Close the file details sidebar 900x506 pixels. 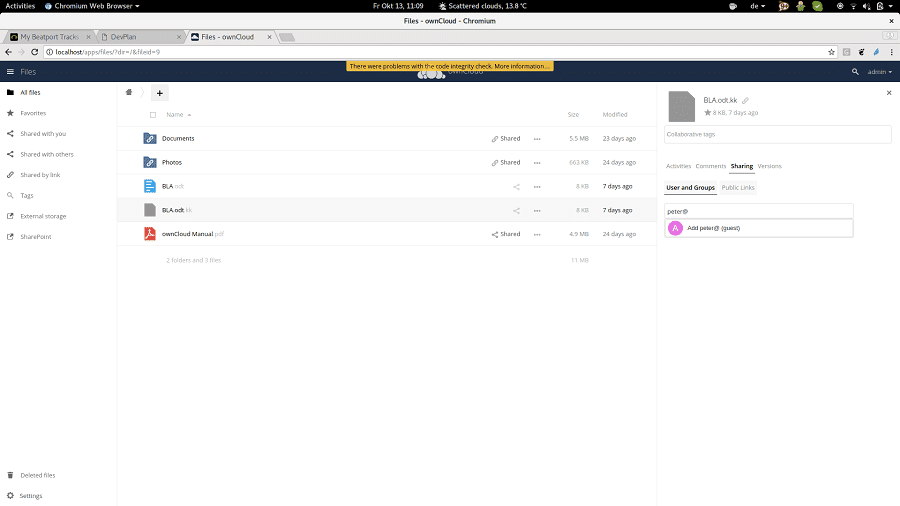(889, 92)
